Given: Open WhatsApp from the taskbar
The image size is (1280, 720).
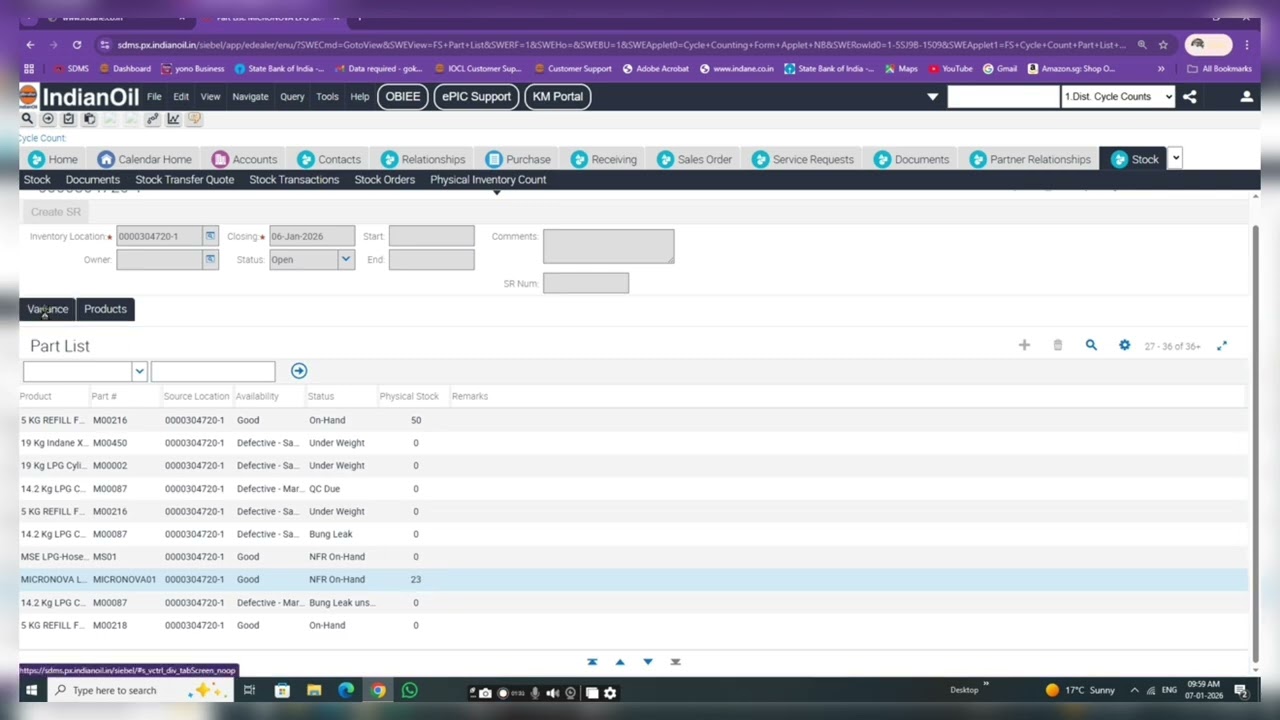Looking at the screenshot, I should pyautogui.click(x=409, y=691).
